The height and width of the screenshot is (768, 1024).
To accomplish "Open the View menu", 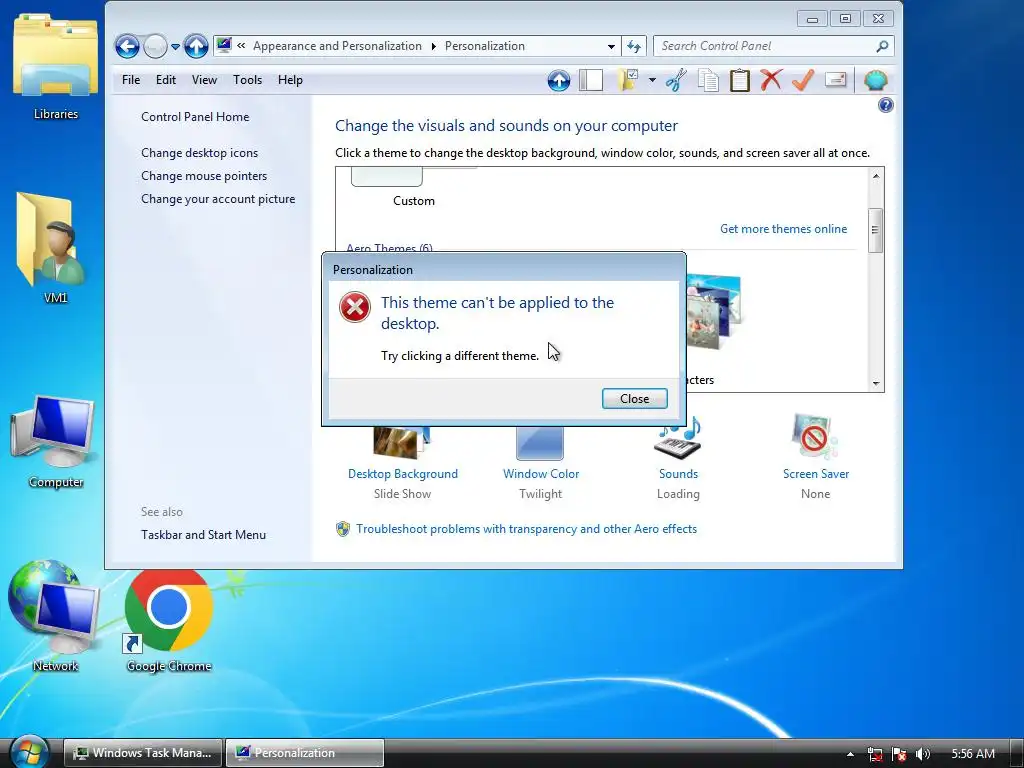I will (204, 80).
